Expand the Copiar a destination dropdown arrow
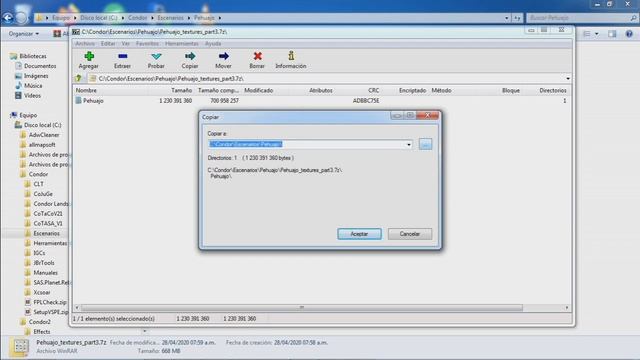 tap(409, 144)
